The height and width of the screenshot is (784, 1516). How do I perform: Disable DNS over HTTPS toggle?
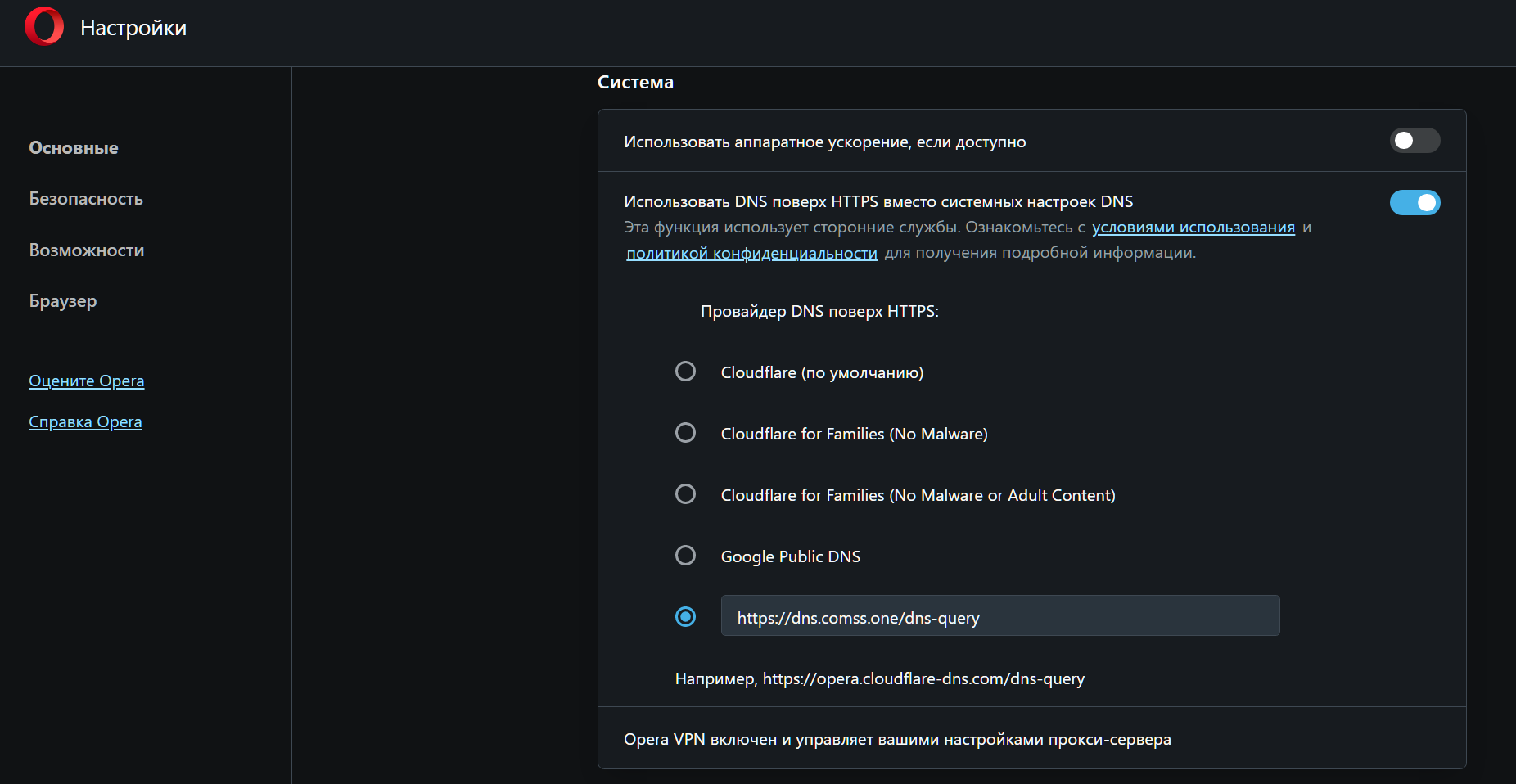point(1414,202)
